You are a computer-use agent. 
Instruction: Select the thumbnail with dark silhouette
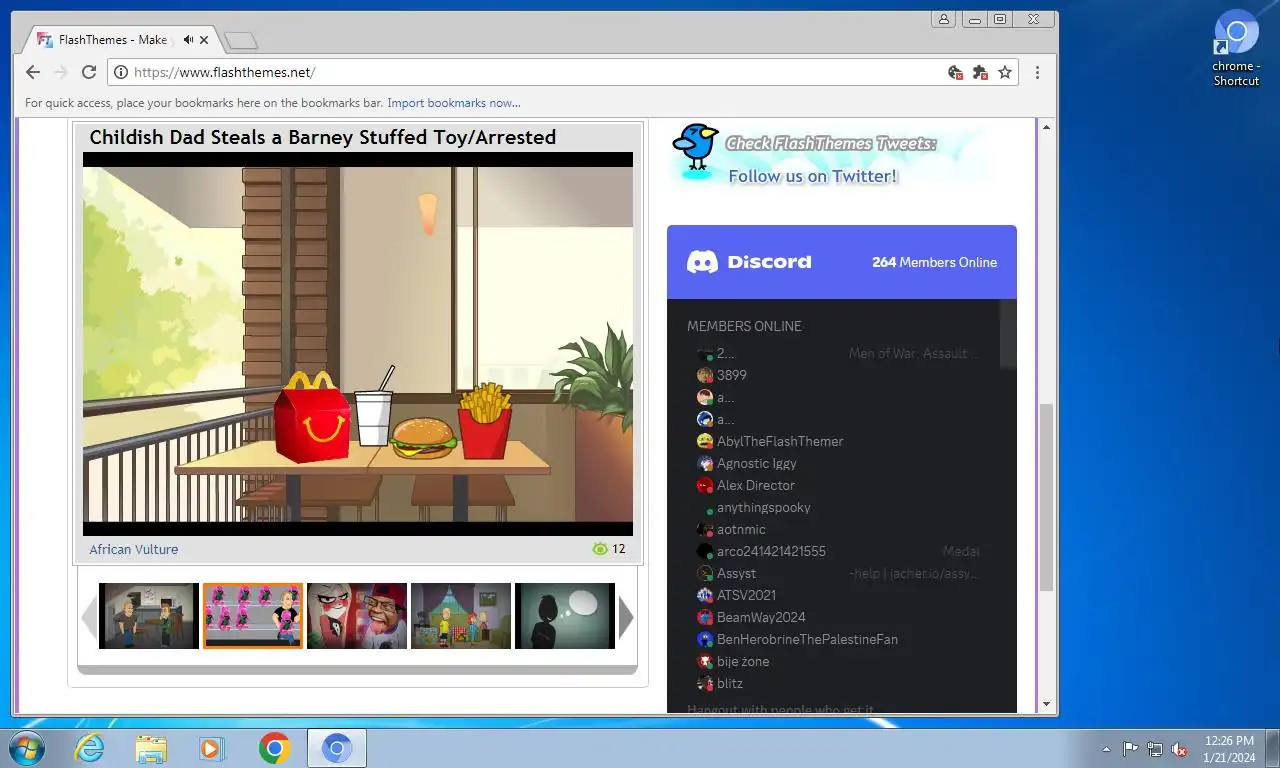[x=565, y=616]
